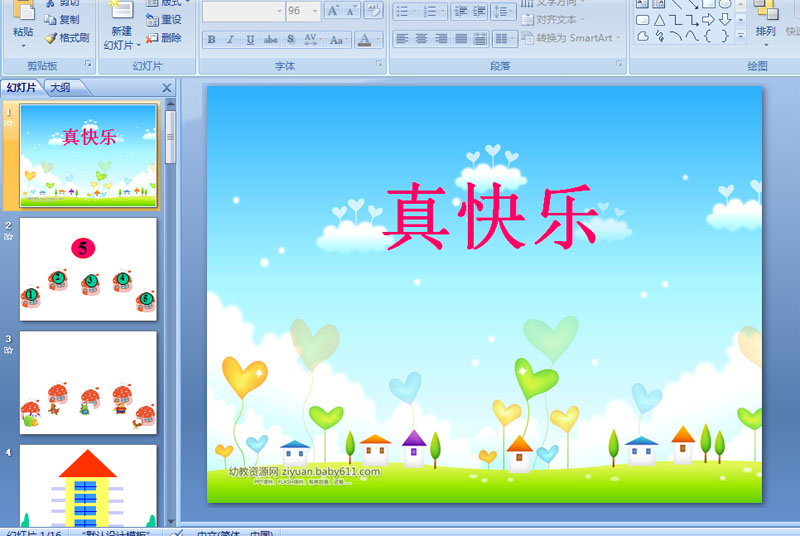Image resolution: width=800 pixels, height=536 pixels.
Task: Select the elbow arrow connector shape
Action: 692,20
